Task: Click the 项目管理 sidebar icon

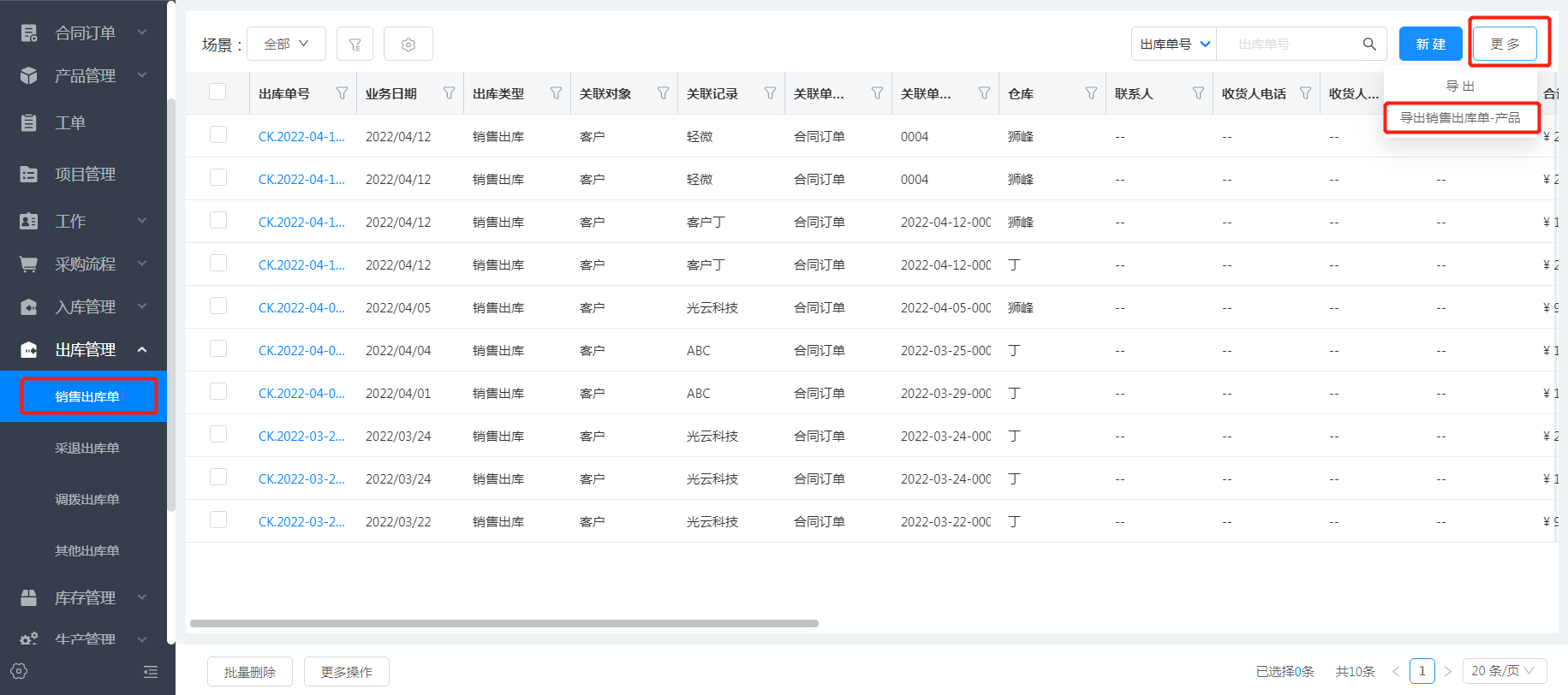Action: click(x=29, y=175)
